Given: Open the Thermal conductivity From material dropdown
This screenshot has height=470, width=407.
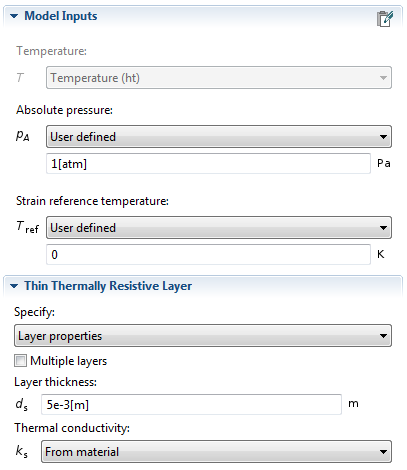Looking at the screenshot, I should 216,452.
